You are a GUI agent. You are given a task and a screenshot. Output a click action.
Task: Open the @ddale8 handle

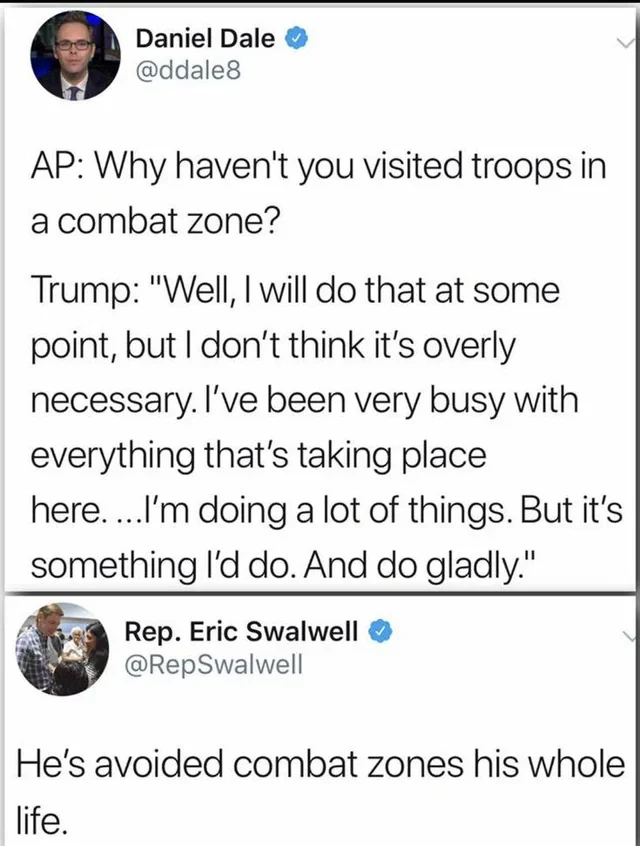tap(188, 71)
